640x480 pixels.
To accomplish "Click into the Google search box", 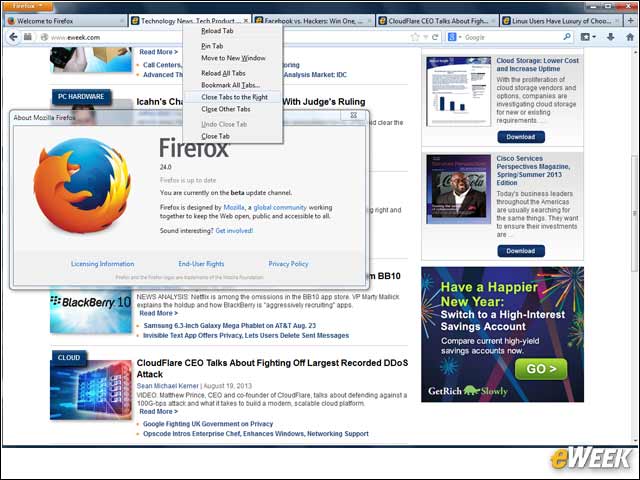I will tap(512, 37).
